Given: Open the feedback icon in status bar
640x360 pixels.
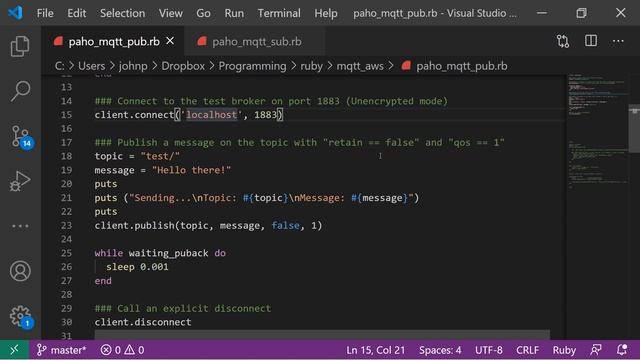Looking at the screenshot, I should [596, 350].
